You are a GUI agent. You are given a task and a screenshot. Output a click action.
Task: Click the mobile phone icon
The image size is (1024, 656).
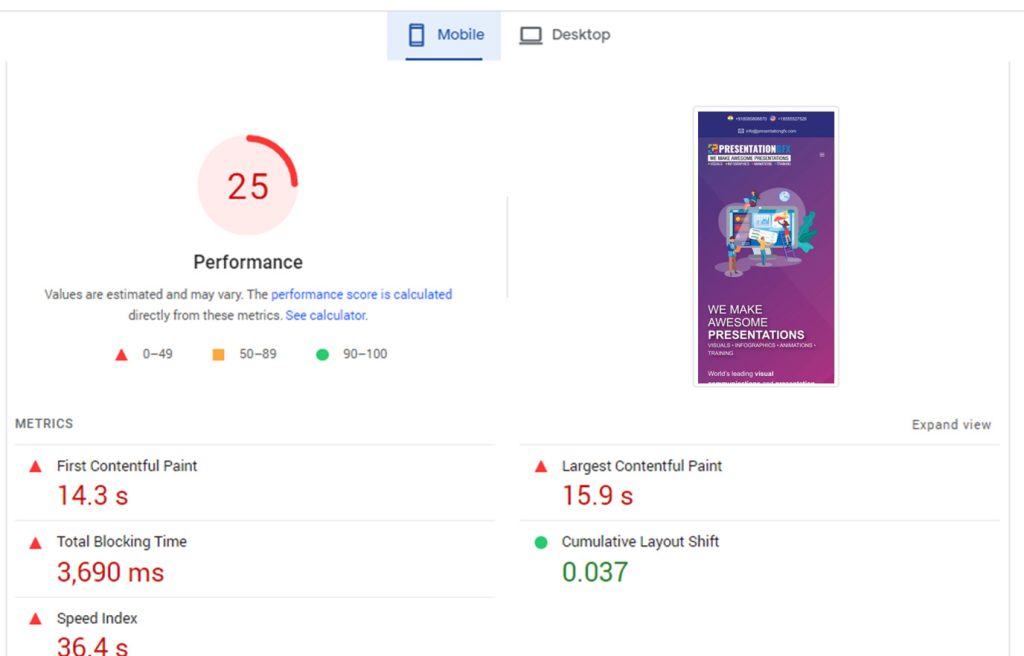click(416, 35)
